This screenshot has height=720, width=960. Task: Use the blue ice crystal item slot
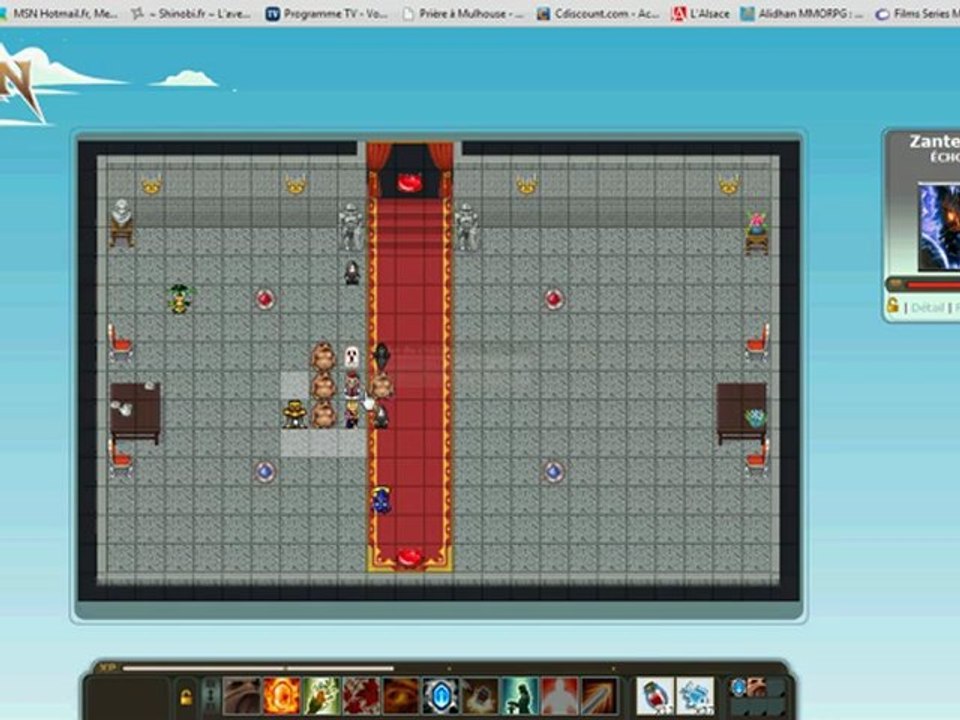click(x=695, y=696)
